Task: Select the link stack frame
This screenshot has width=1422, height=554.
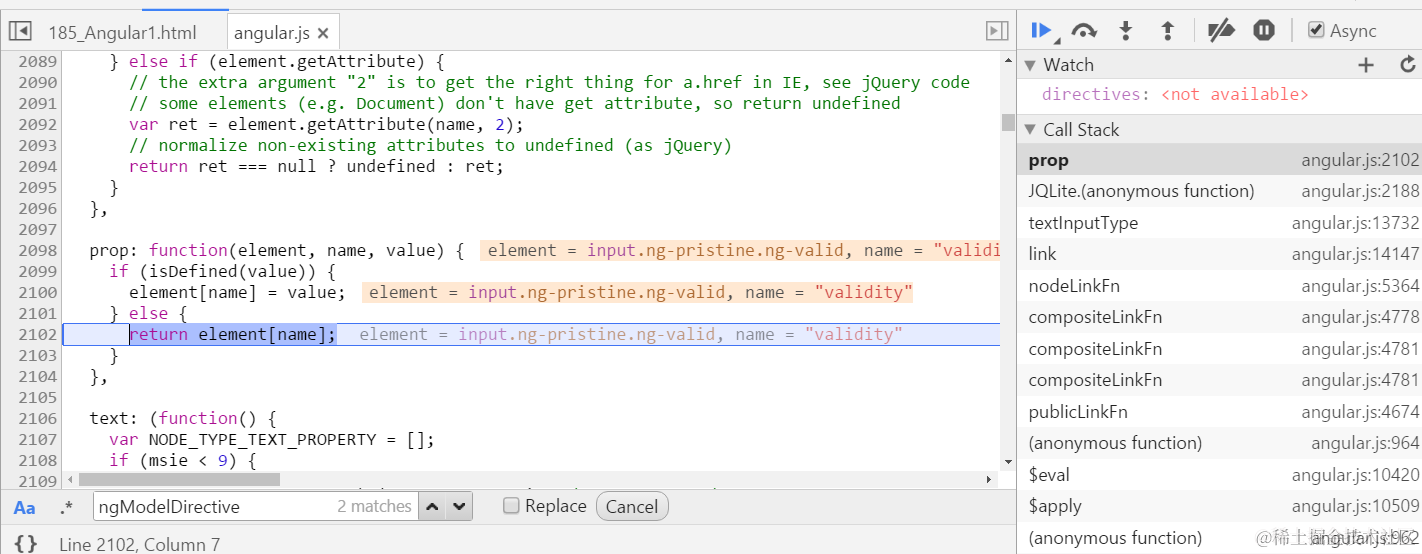Action: (1219, 254)
